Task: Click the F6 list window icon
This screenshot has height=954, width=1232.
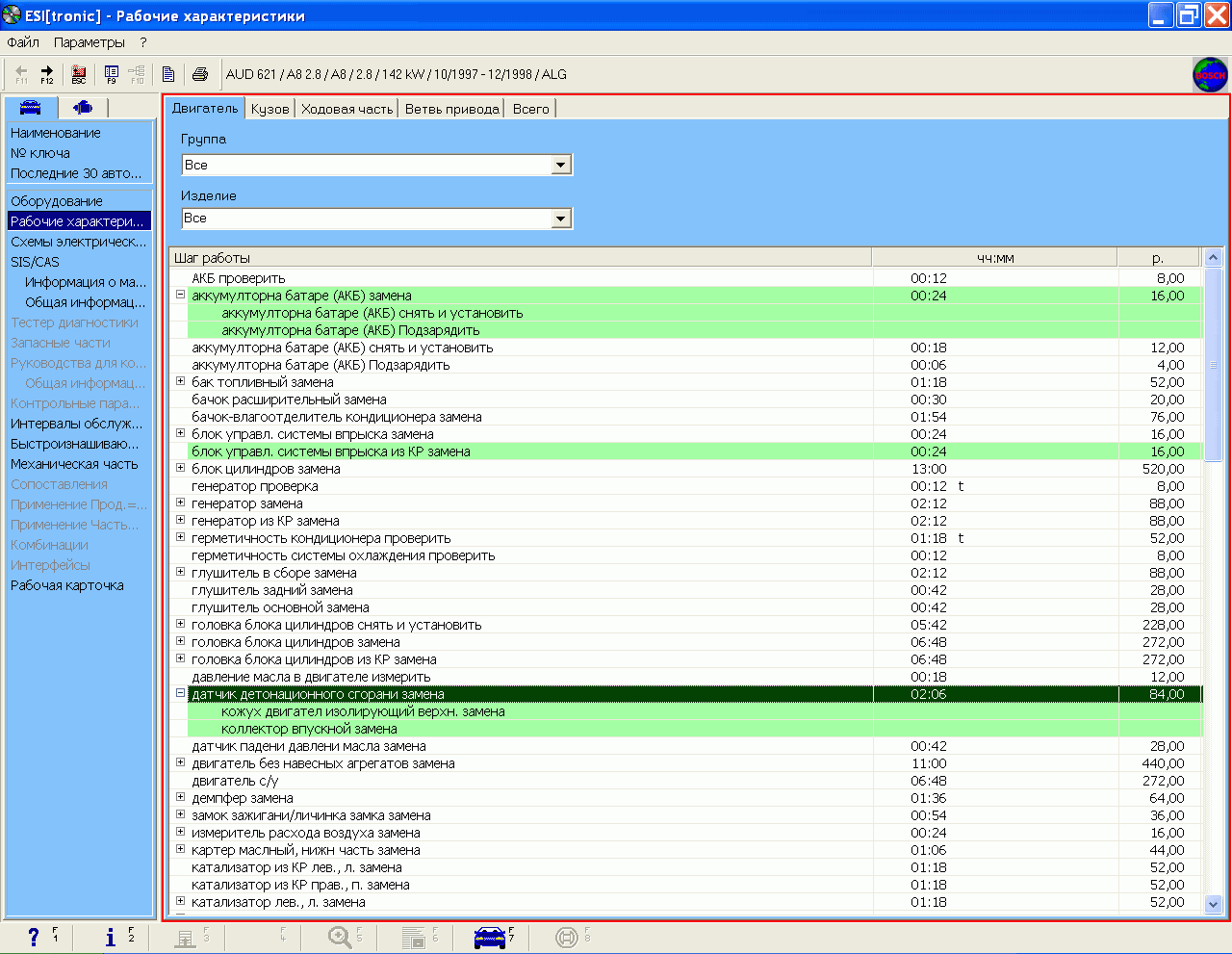Action: (414, 937)
